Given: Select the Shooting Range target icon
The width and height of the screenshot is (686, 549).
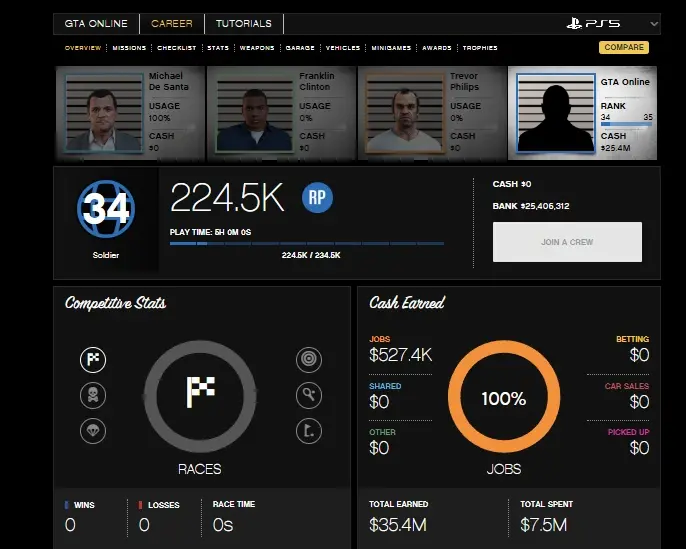Looking at the screenshot, I should point(309,360).
